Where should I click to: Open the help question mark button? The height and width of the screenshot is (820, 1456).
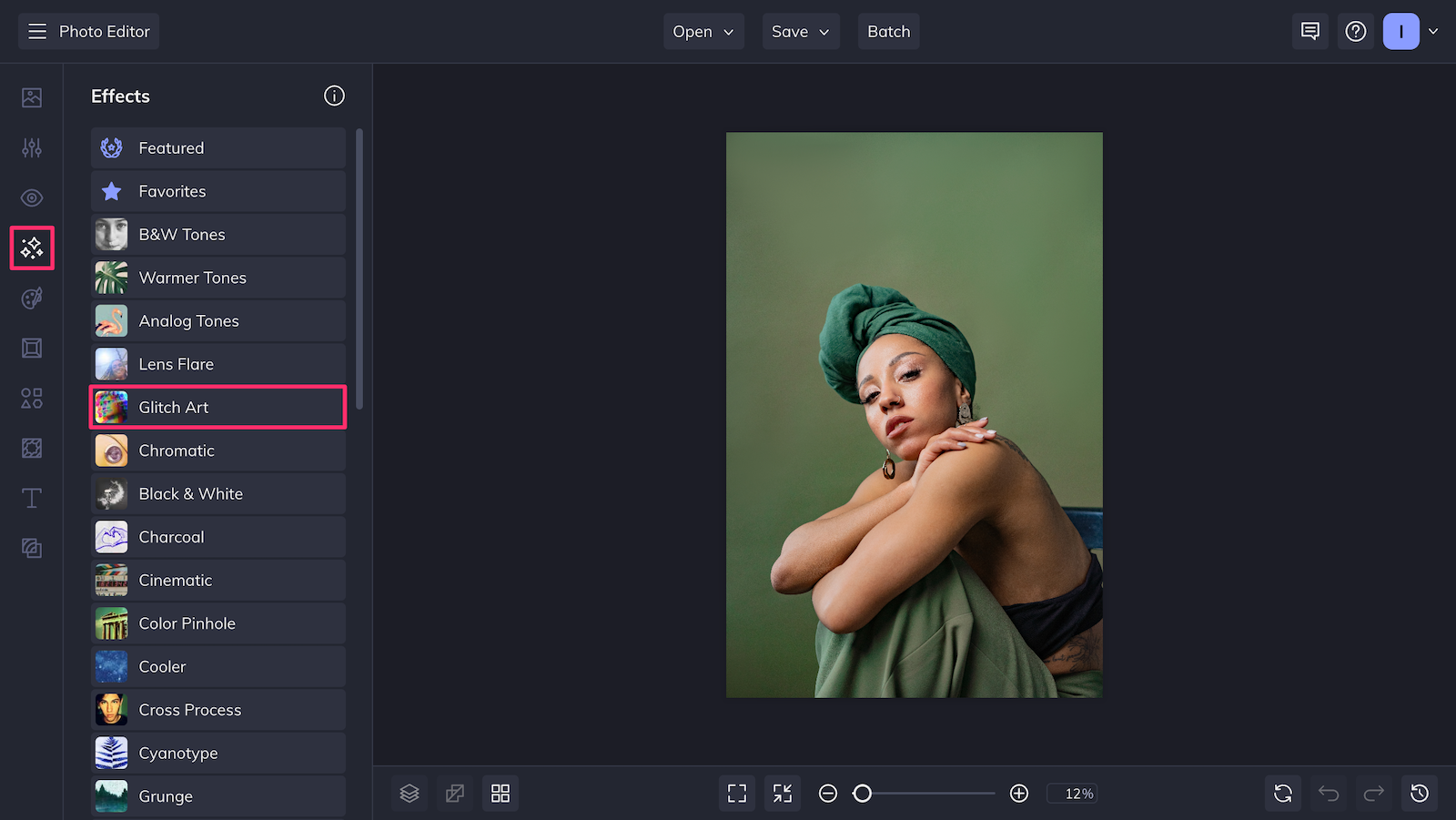[x=1356, y=31]
